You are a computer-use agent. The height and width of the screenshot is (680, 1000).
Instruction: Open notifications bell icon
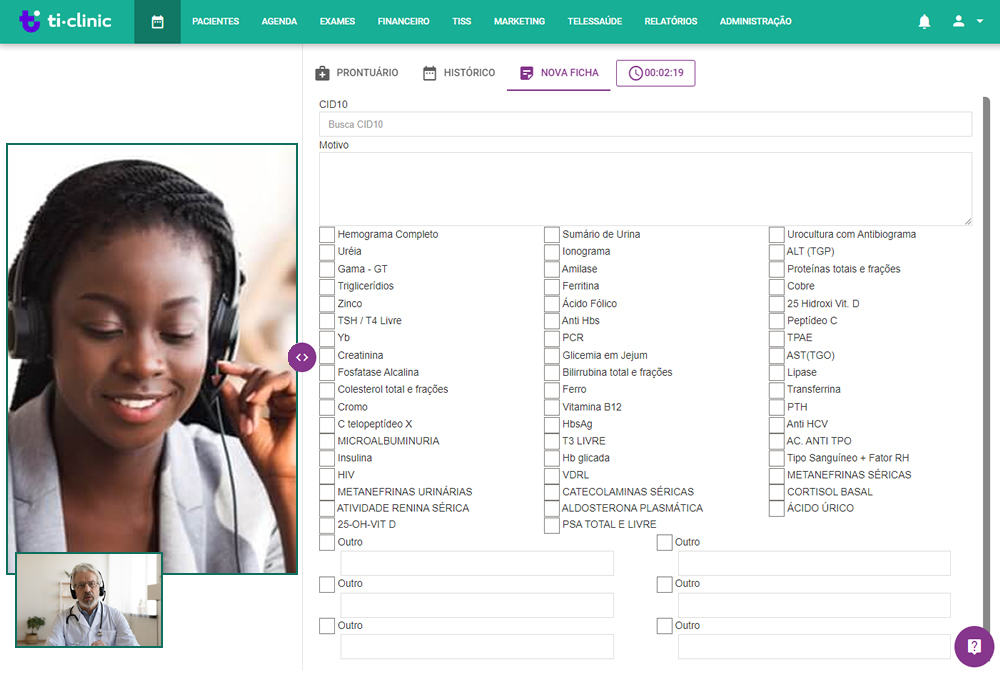coord(924,22)
